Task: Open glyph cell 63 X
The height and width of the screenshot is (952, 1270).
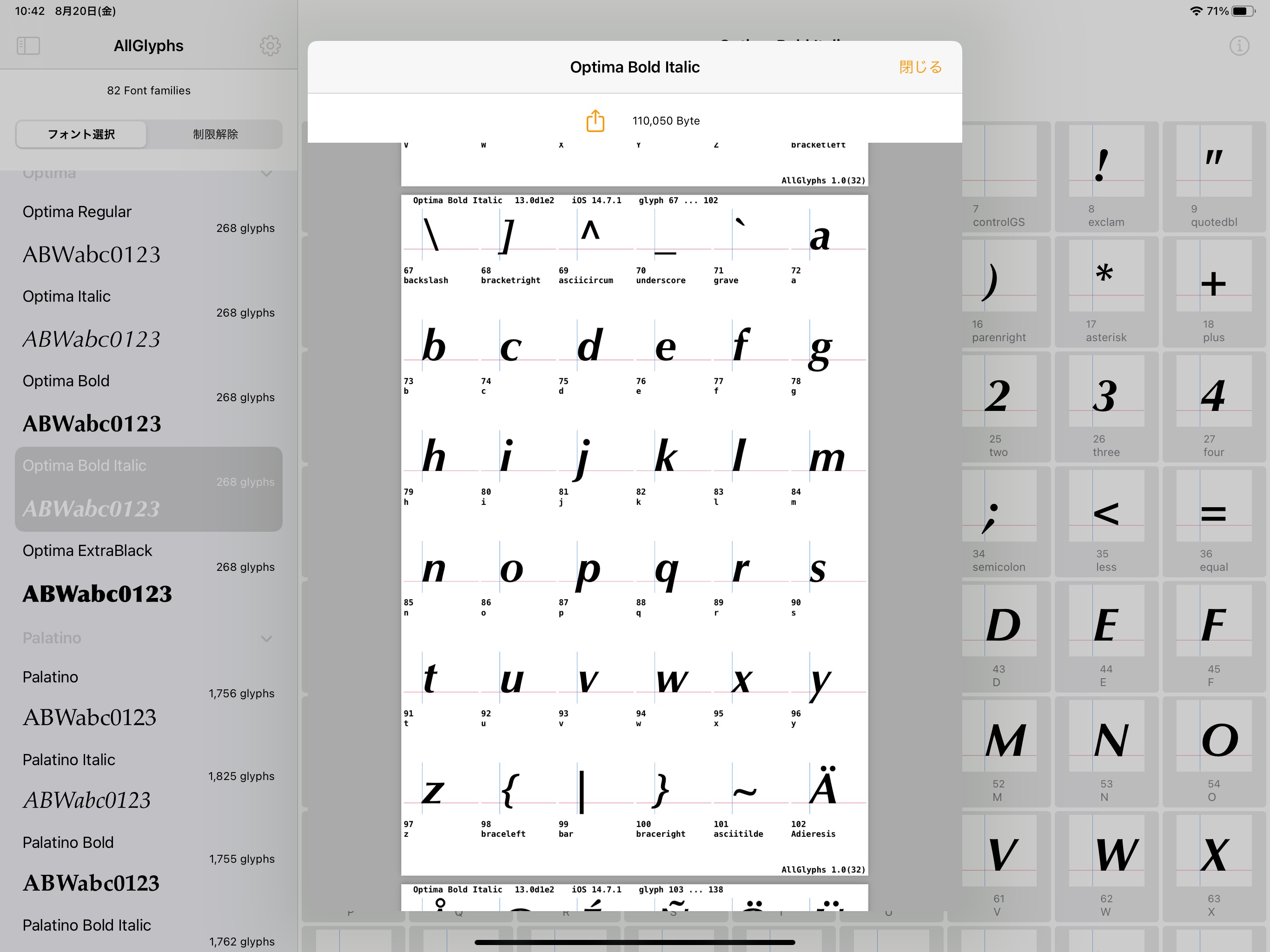Action: point(1214,866)
